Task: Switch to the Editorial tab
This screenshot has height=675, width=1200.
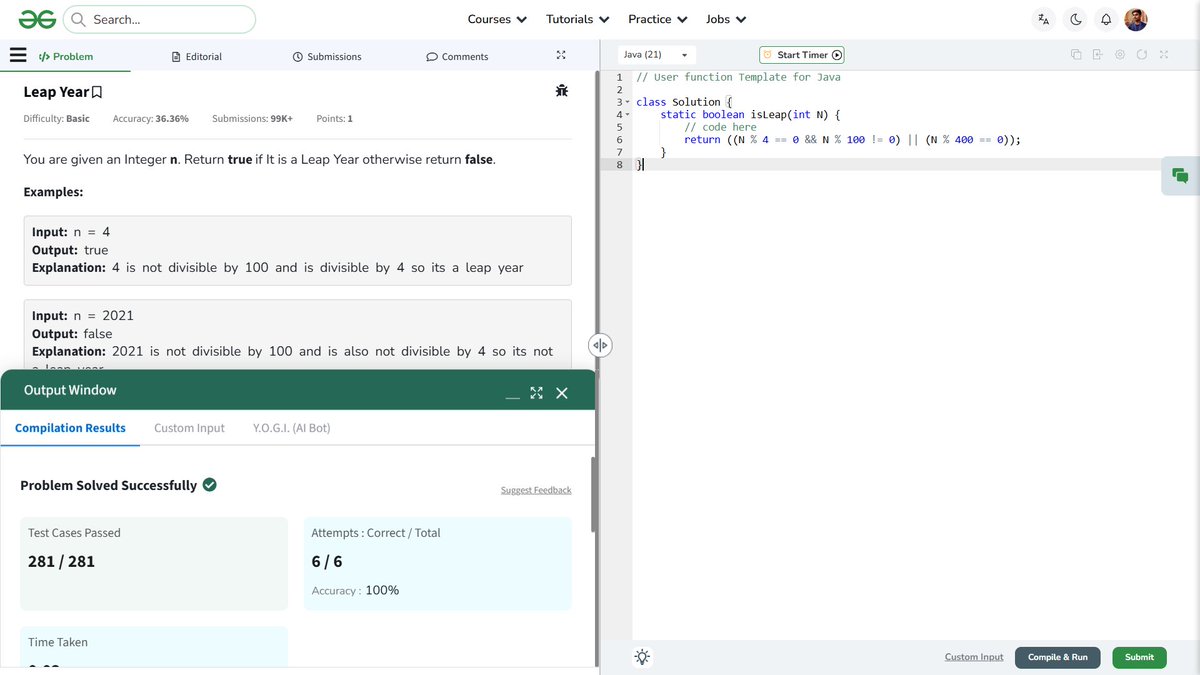Action: (197, 57)
